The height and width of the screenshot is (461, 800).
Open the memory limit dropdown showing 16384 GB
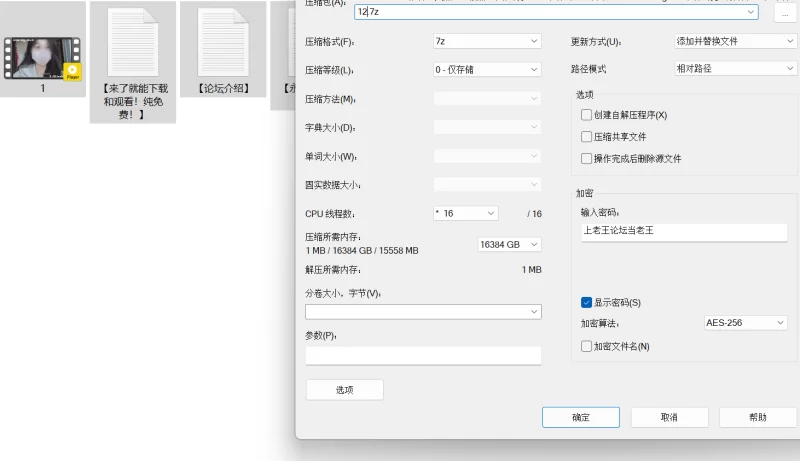pyautogui.click(x=509, y=245)
